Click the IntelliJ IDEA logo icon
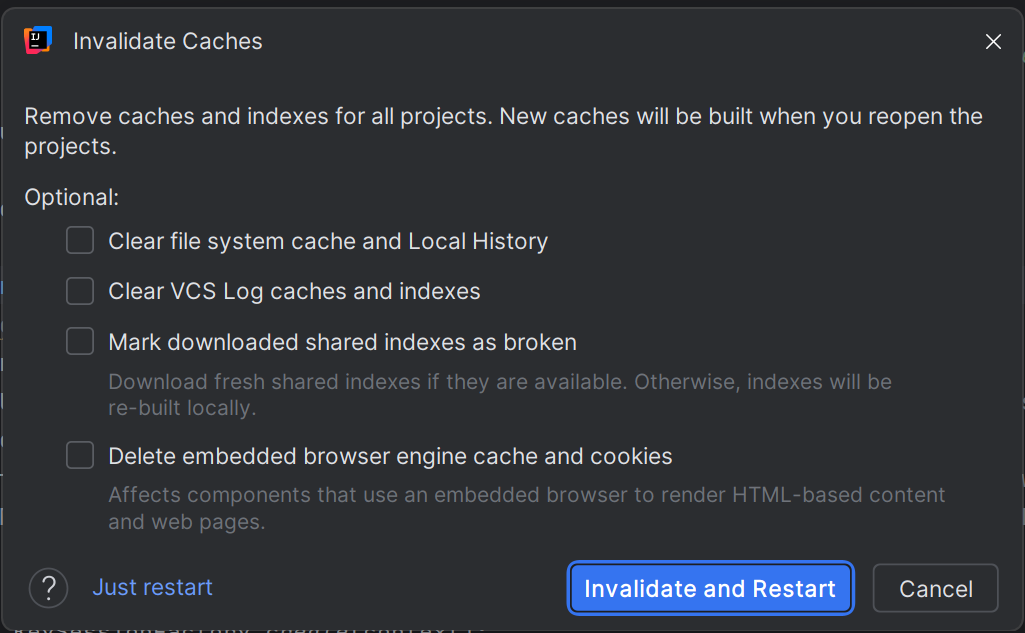Viewport: 1025px width, 633px height. pos(37,41)
